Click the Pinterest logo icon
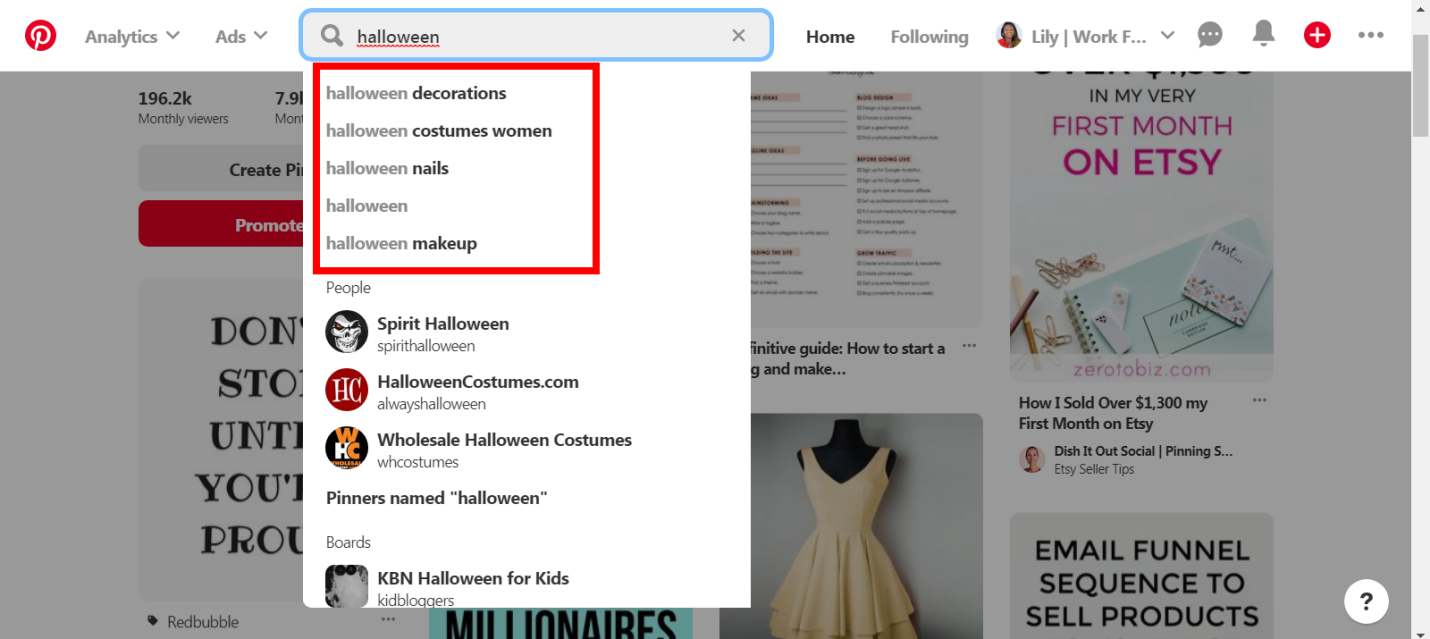Image resolution: width=1430 pixels, height=639 pixels. [x=41, y=36]
